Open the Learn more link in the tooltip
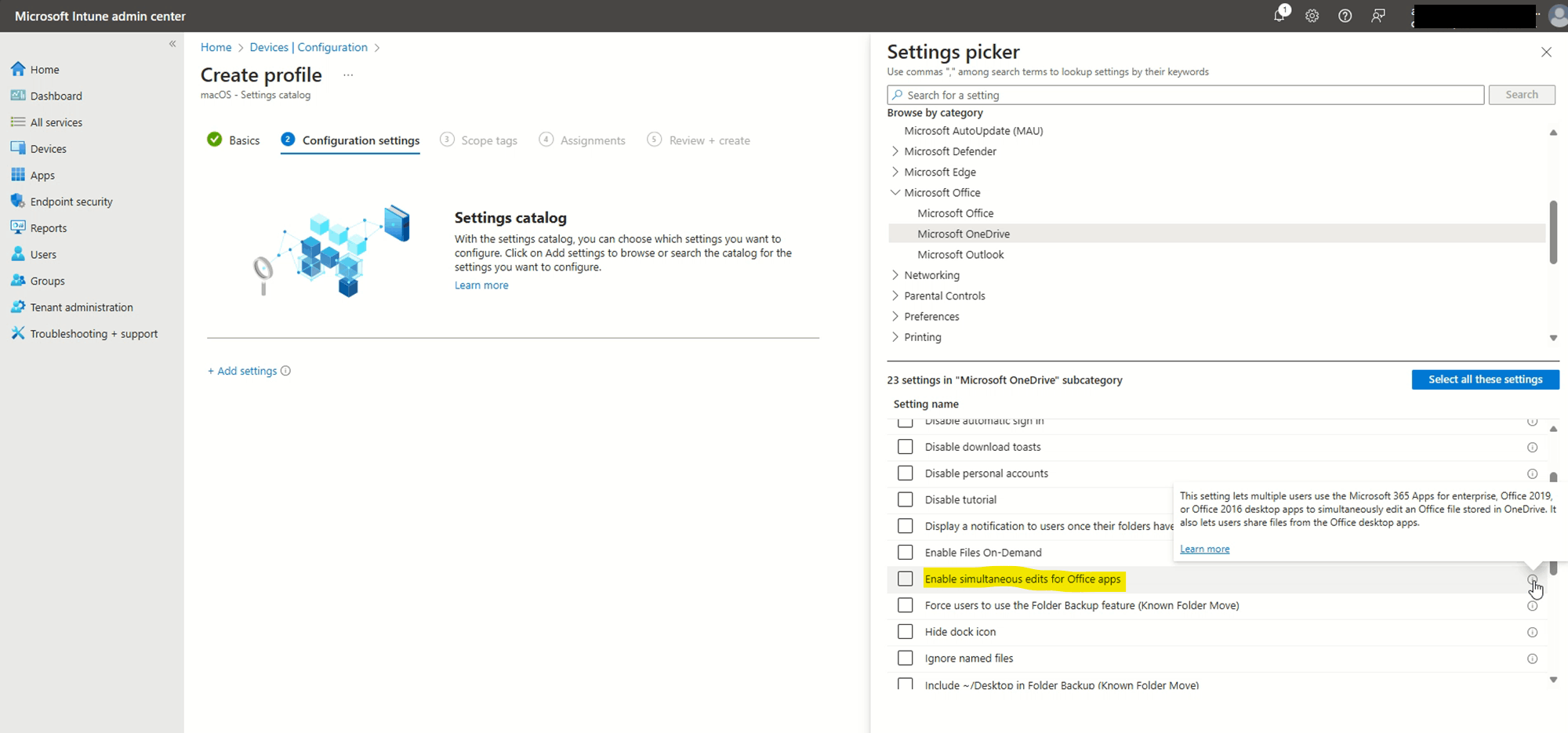 click(1205, 549)
